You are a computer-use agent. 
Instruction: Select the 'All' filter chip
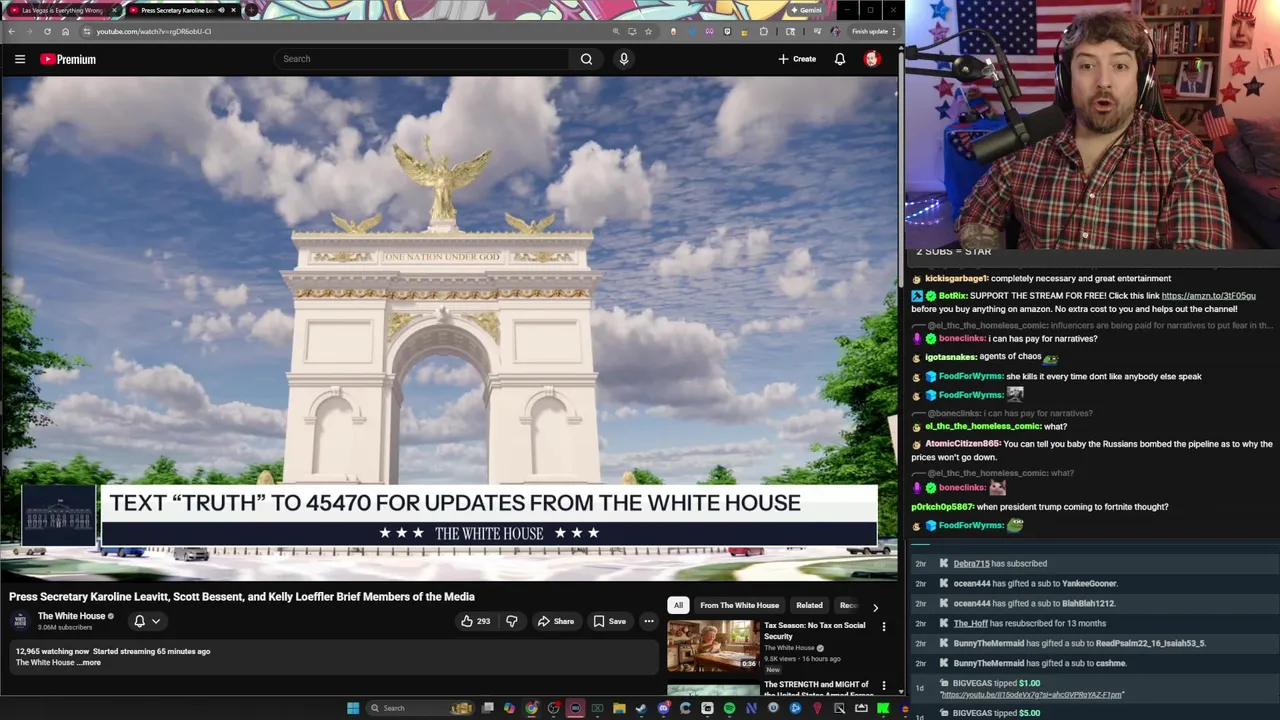678,605
